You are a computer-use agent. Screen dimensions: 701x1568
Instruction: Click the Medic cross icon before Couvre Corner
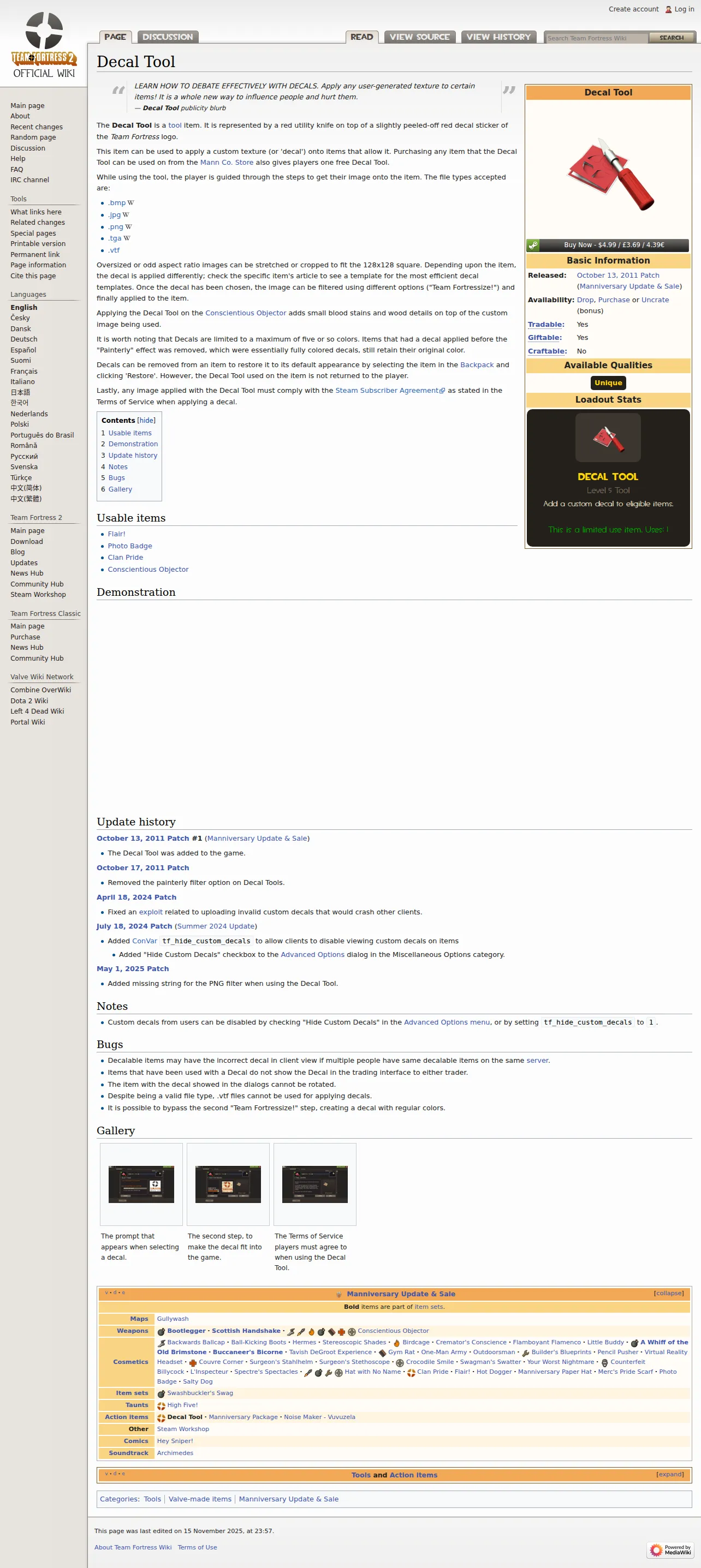pyautogui.click(x=193, y=1363)
